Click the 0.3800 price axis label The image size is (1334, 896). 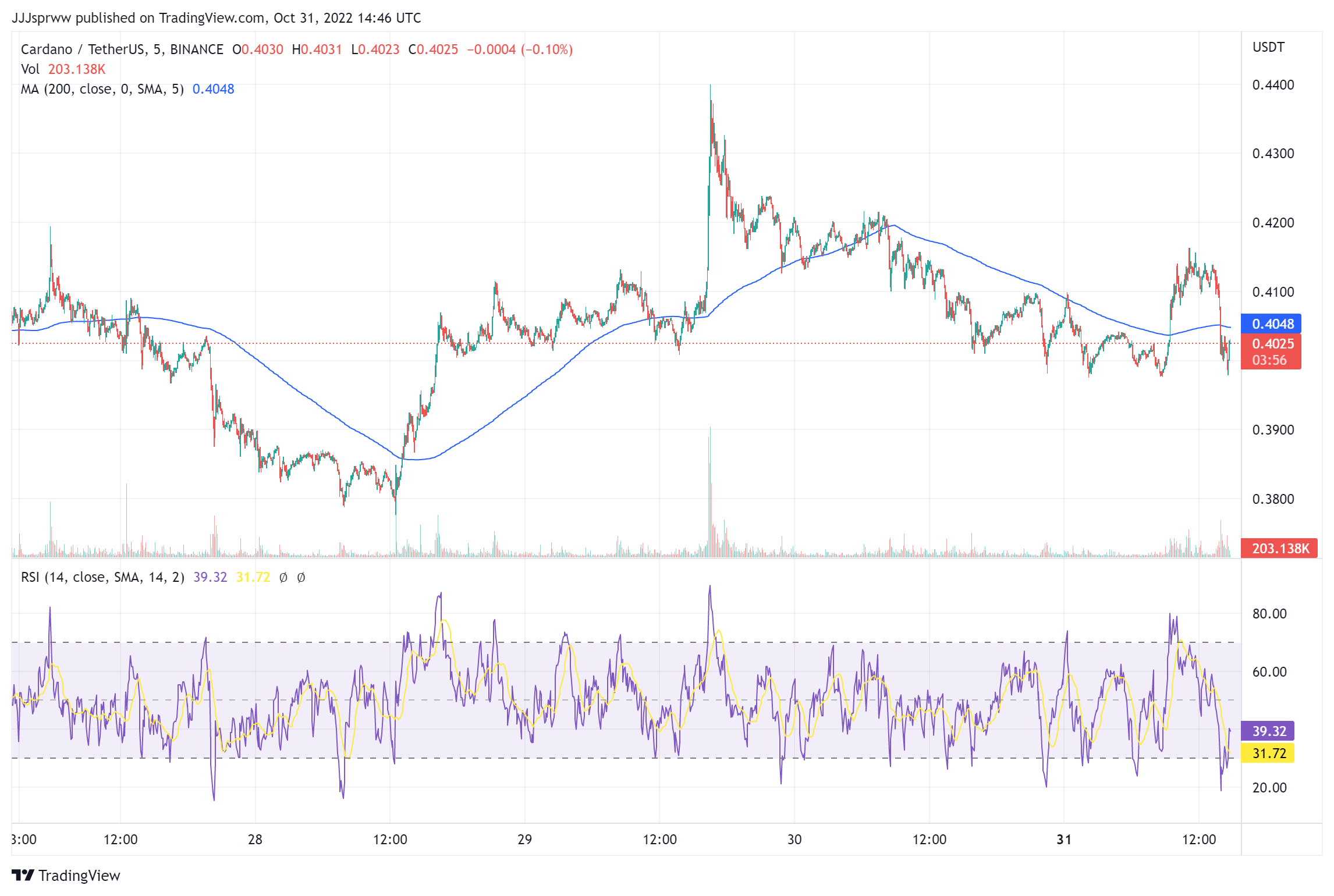tap(1273, 499)
